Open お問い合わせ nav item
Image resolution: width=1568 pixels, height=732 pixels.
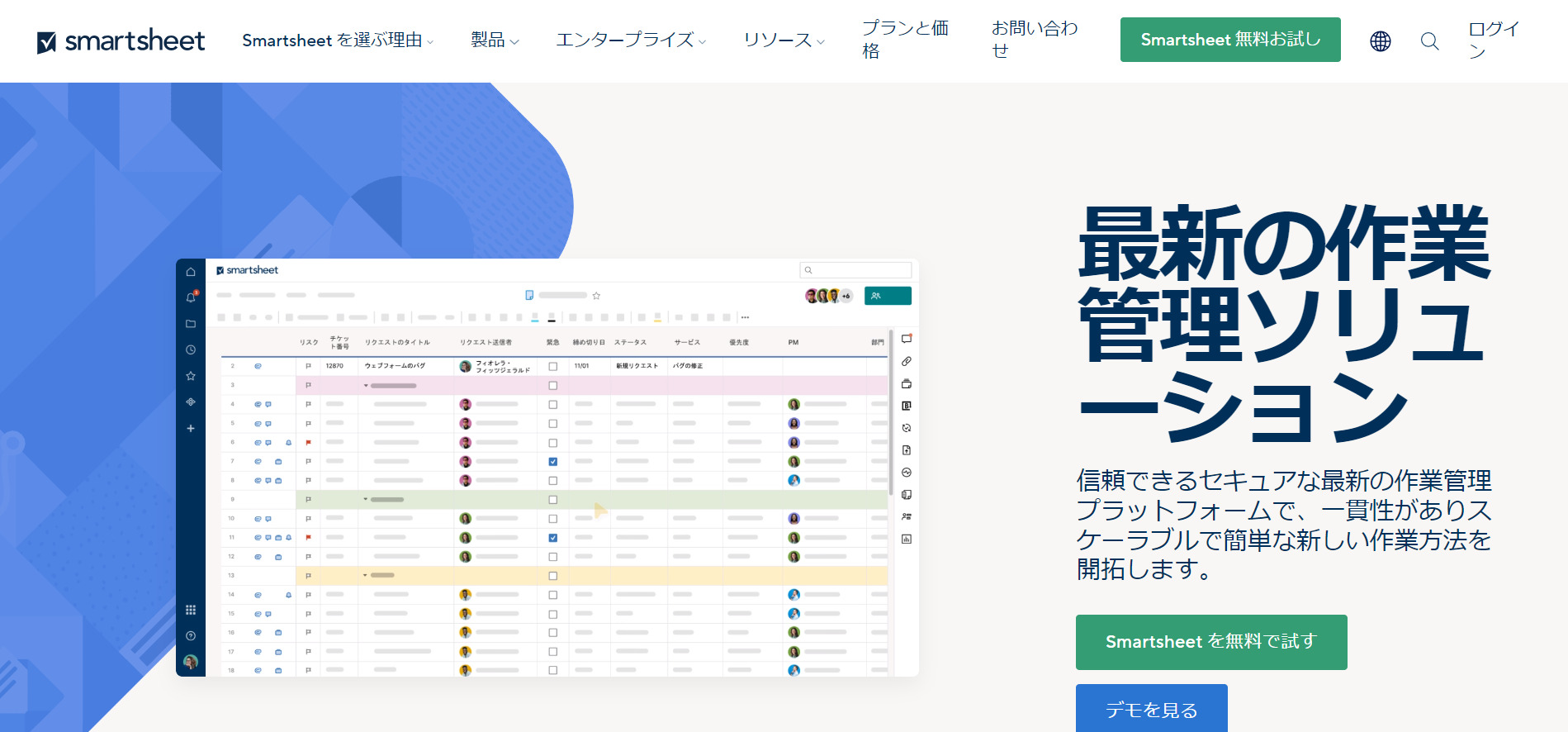[x=1035, y=40]
